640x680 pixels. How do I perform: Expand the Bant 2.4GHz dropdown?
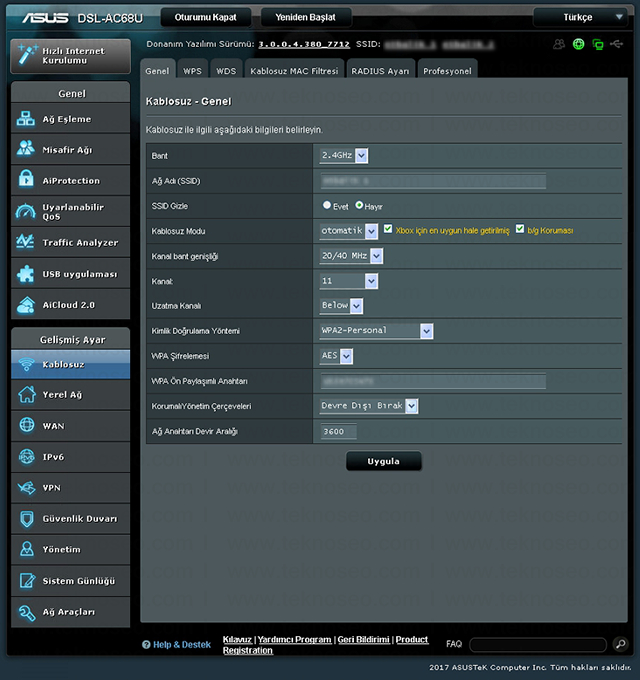click(x=343, y=155)
